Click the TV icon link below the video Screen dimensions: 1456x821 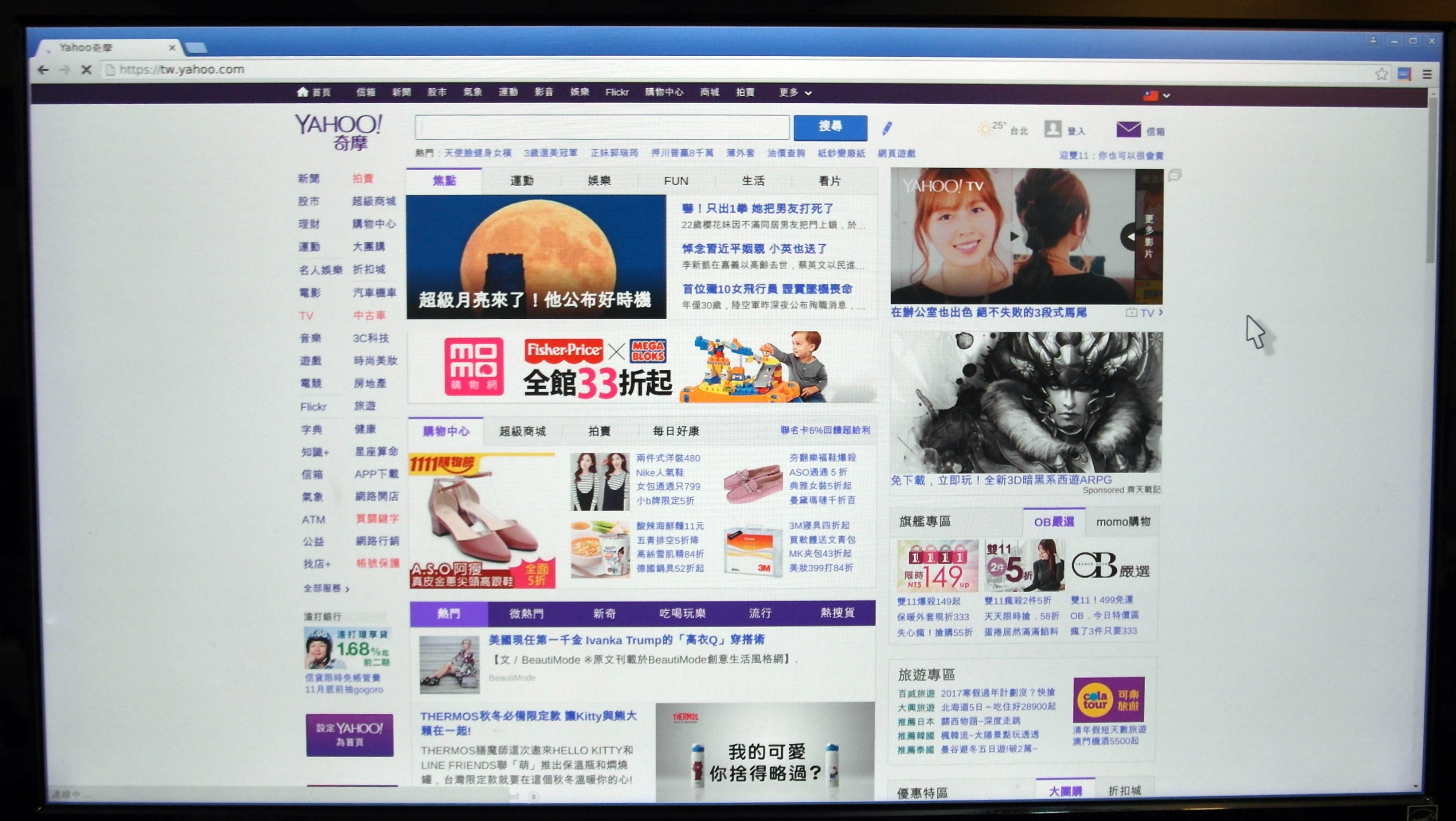[1143, 313]
